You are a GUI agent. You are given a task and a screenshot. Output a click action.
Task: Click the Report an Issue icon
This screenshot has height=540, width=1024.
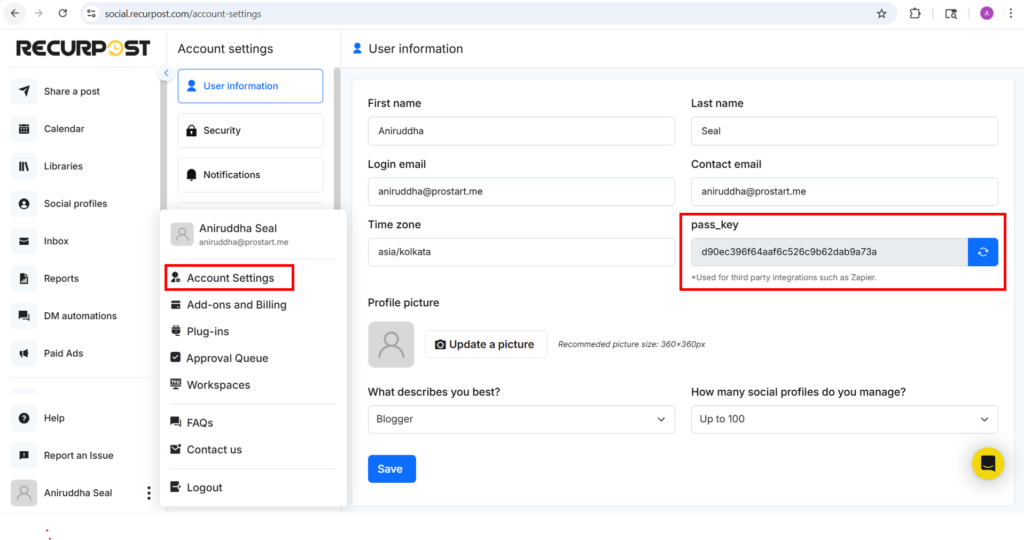tap(24, 455)
